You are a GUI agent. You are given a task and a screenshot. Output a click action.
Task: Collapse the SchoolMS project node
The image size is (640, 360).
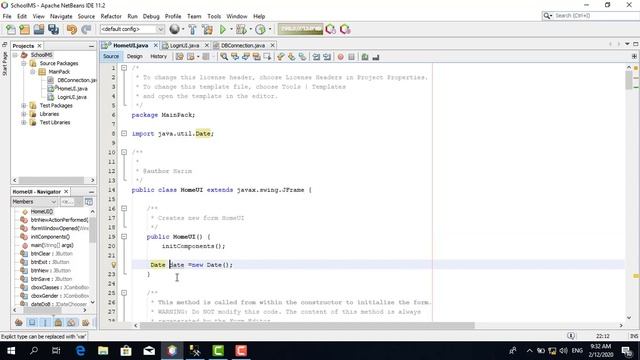pyautogui.click(x=15, y=55)
